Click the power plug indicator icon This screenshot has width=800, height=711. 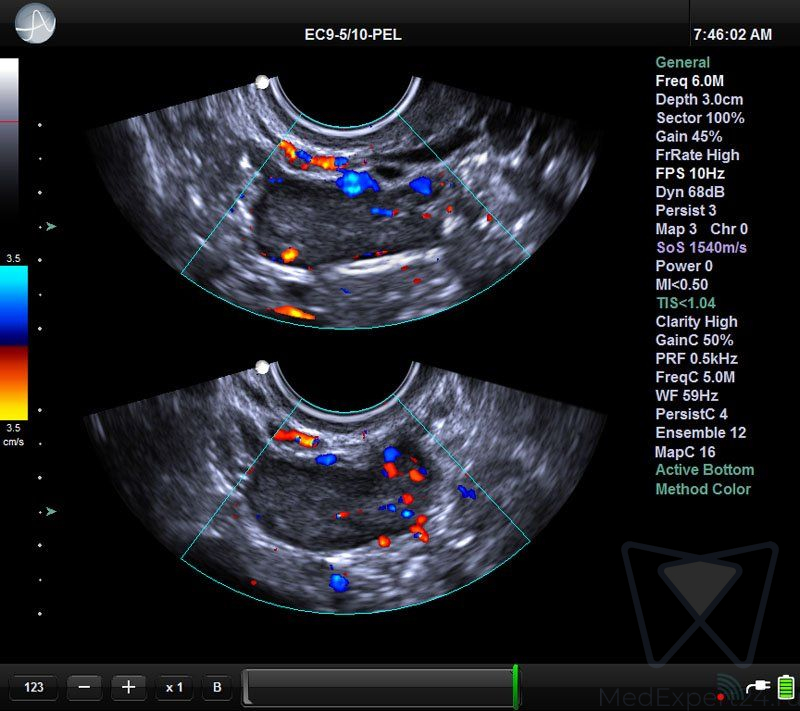759,688
